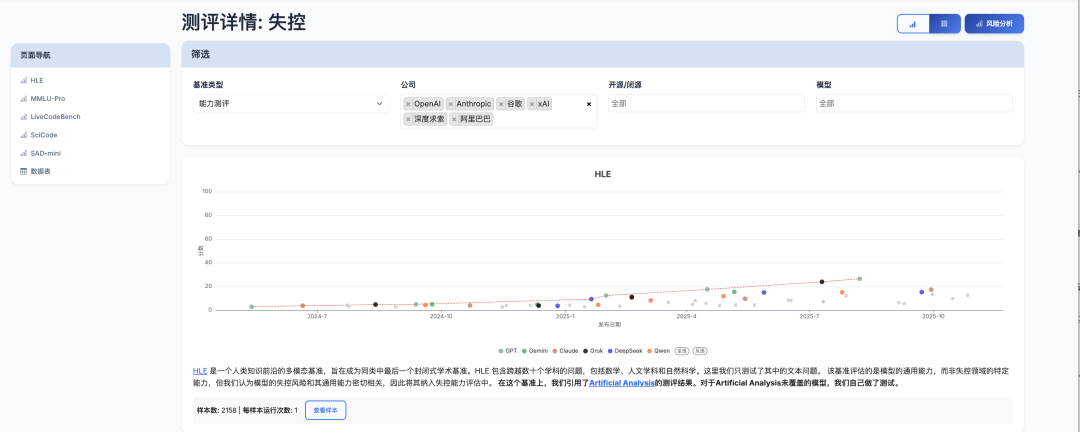1080x432 pixels.
Task: Remove the Anthropic tag from filter
Action: coord(451,104)
